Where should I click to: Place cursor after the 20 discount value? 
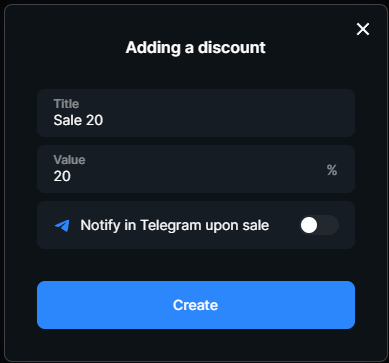click(71, 176)
